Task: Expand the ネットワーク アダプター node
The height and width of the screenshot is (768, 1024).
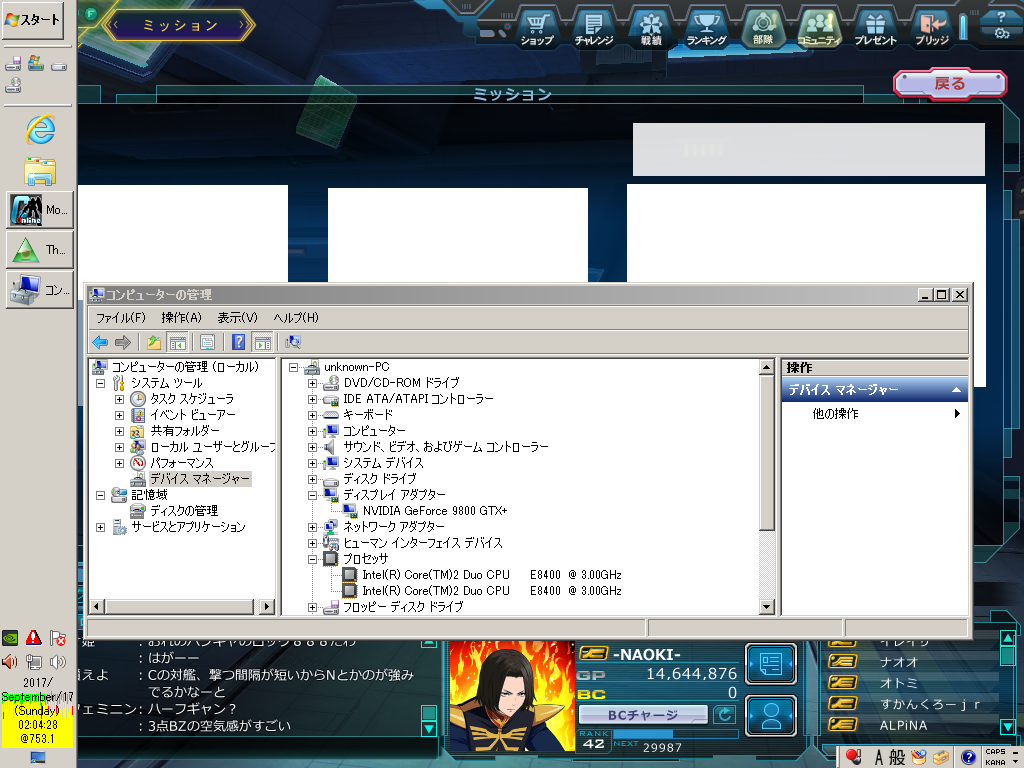Action: pos(312,527)
